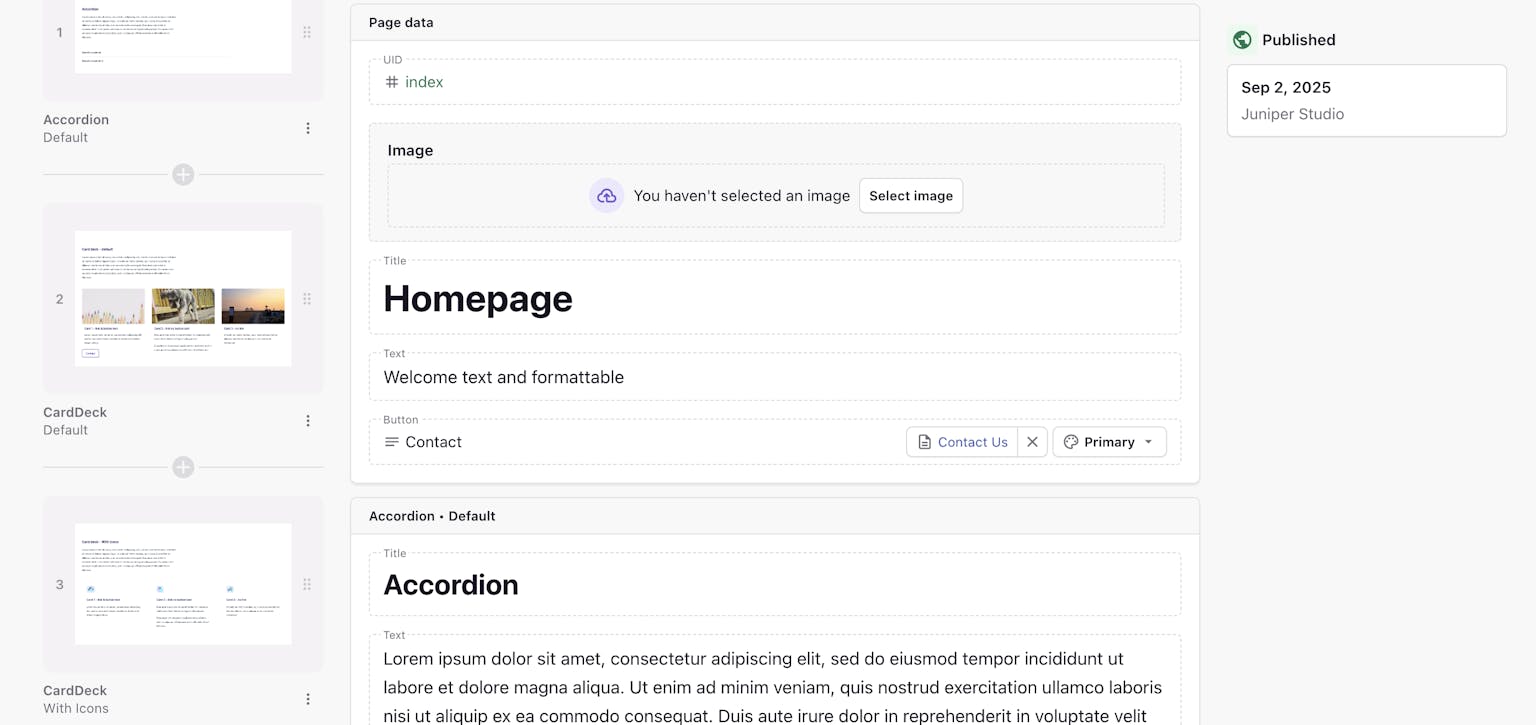Image resolution: width=1536 pixels, height=725 pixels.
Task: Open the CardDeck Default slice options menu
Action: [x=308, y=421]
